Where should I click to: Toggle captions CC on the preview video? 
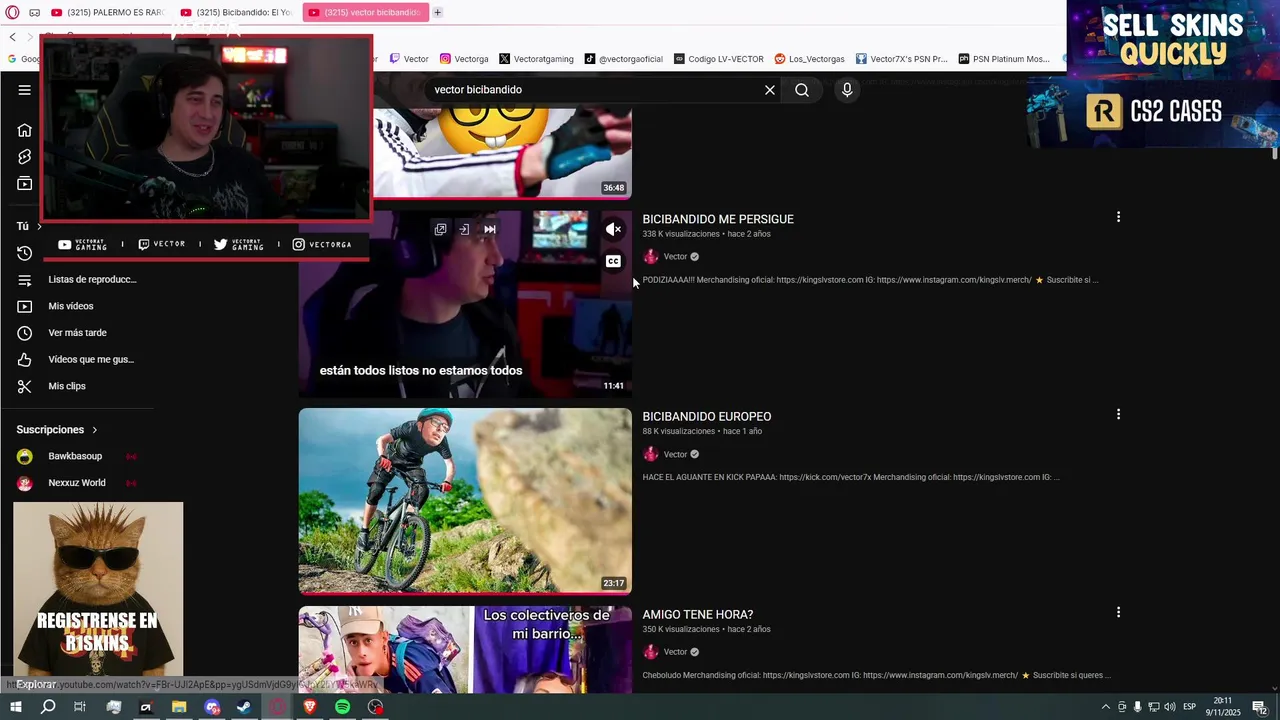click(614, 261)
